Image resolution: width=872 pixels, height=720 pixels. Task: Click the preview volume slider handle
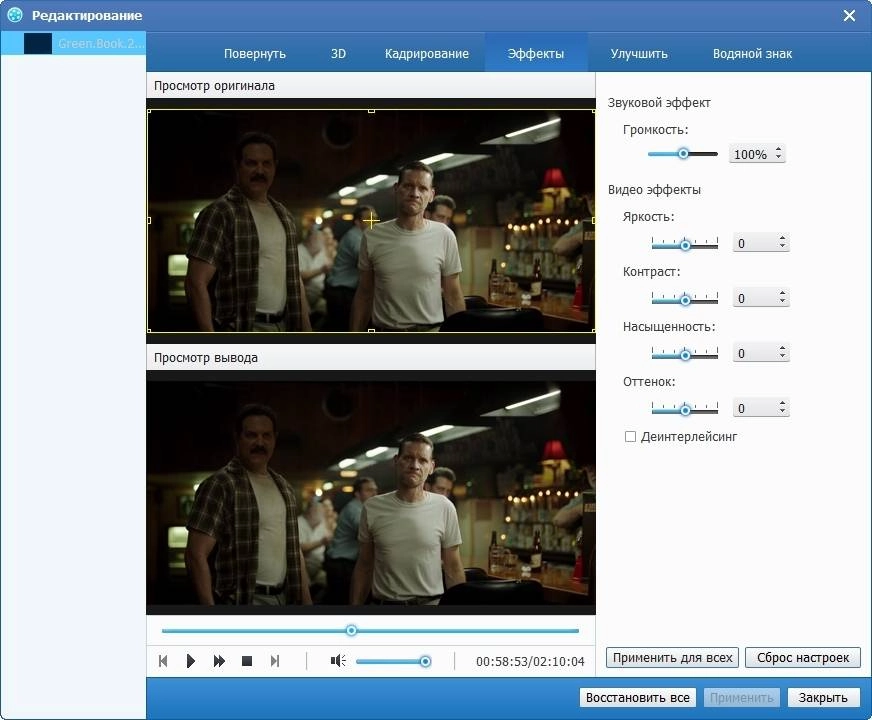point(425,661)
